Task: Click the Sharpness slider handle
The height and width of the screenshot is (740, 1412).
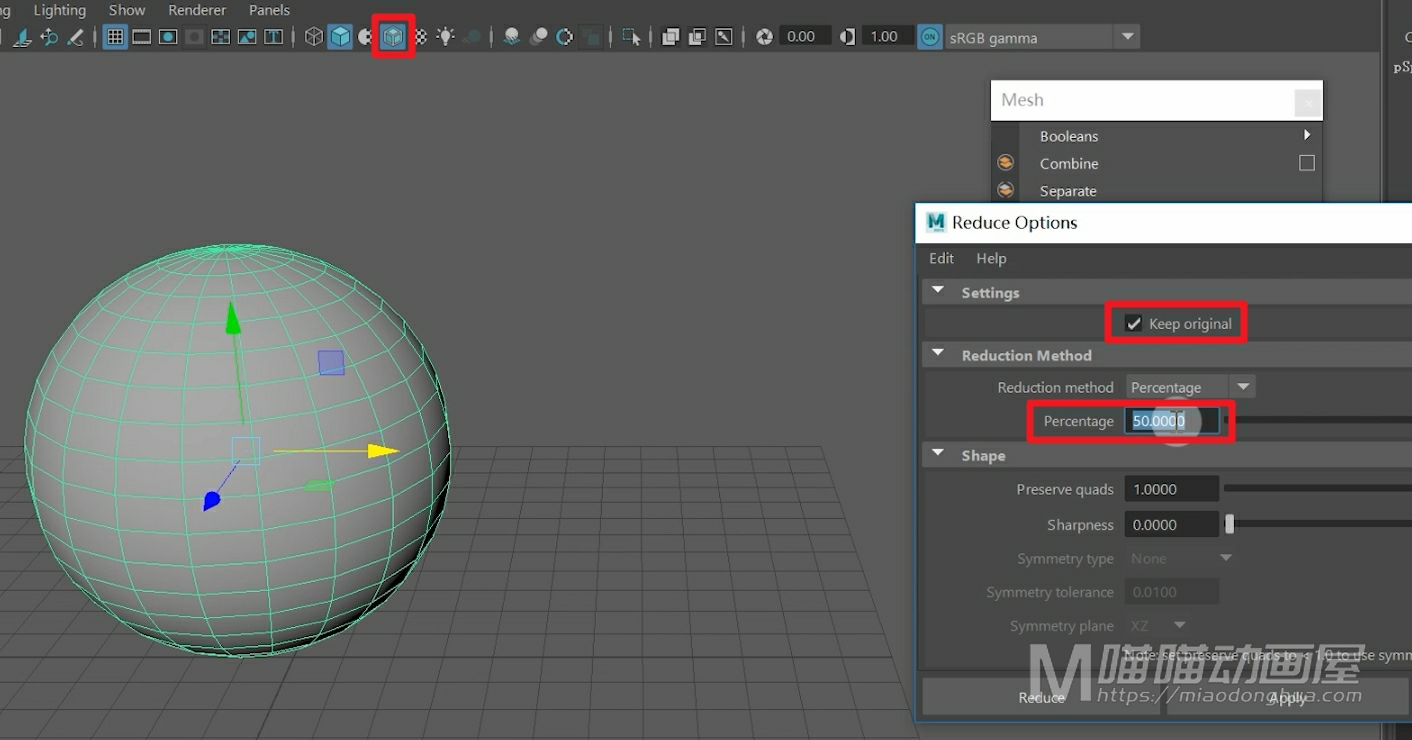Action: point(1229,525)
